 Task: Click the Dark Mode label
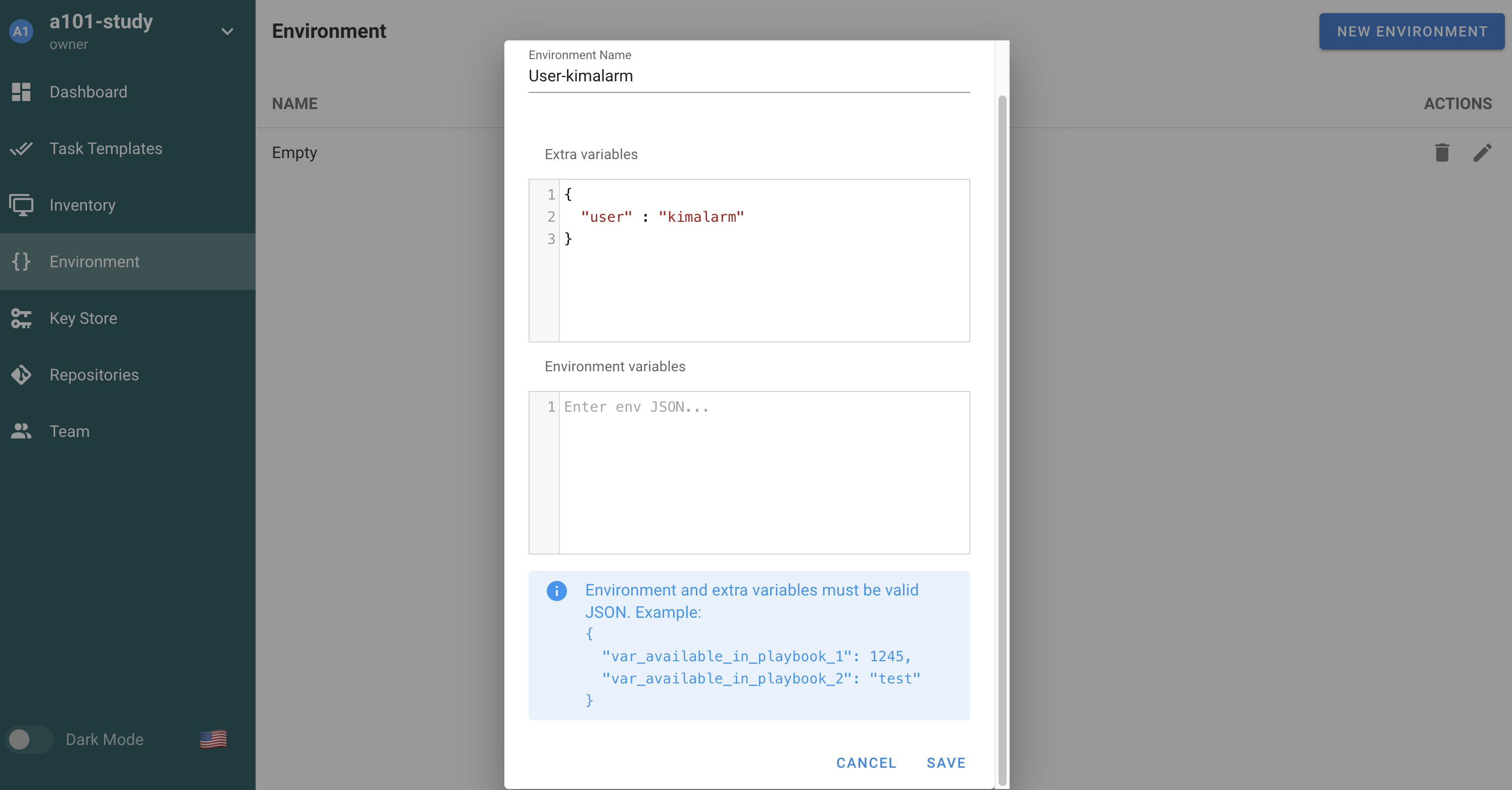pyautogui.click(x=105, y=739)
